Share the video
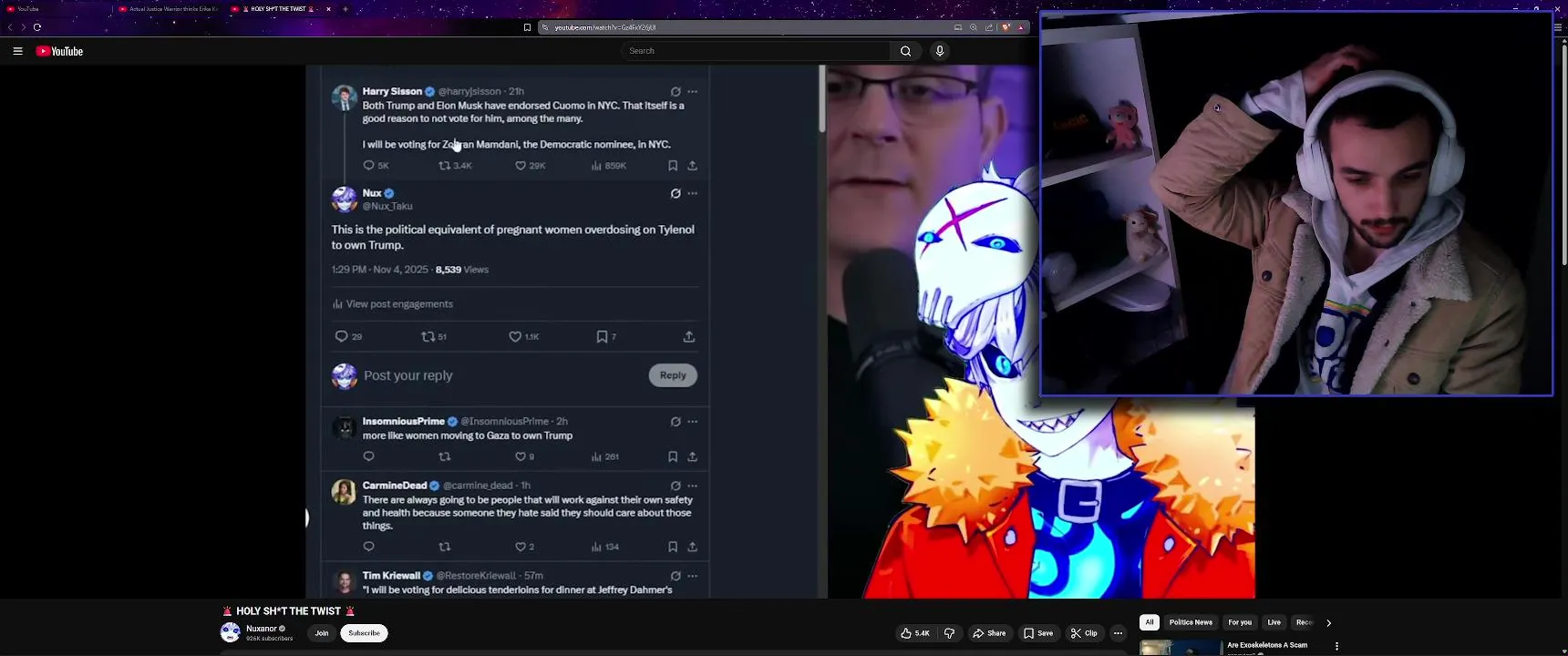1568x656 pixels. (989, 633)
